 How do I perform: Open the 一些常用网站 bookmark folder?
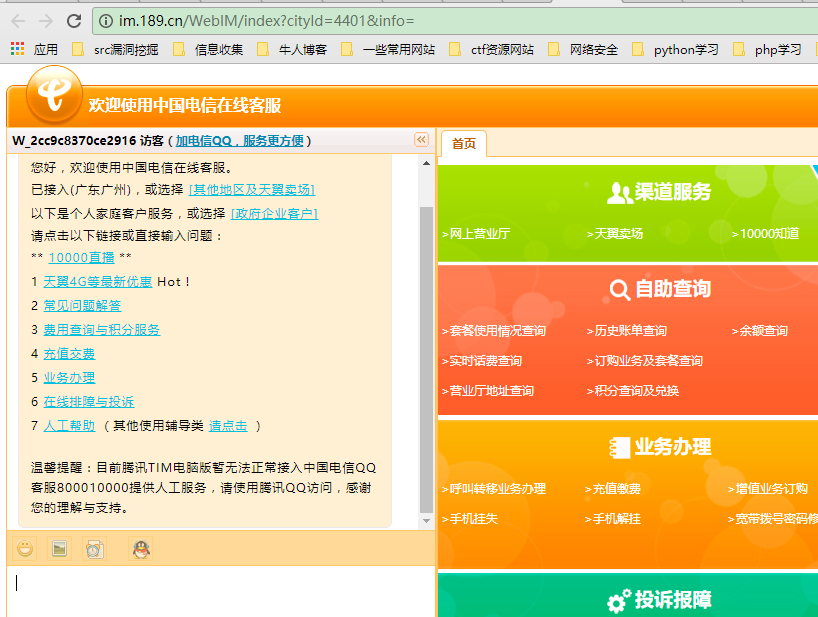click(388, 50)
